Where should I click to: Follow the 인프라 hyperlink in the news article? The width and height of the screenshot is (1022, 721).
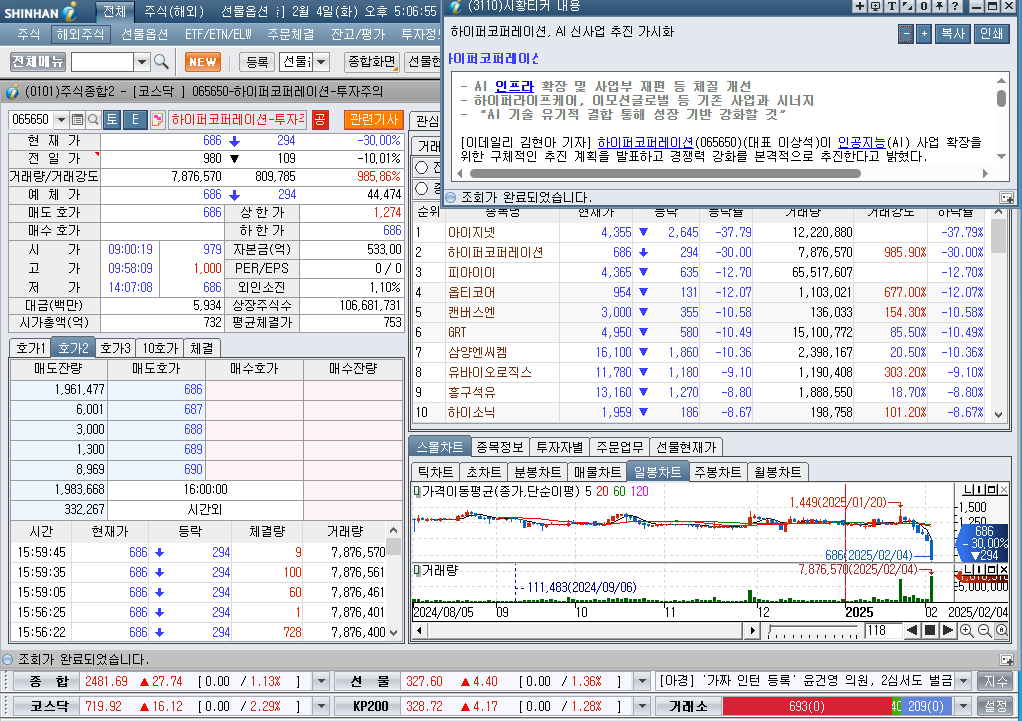pos(514,86)
